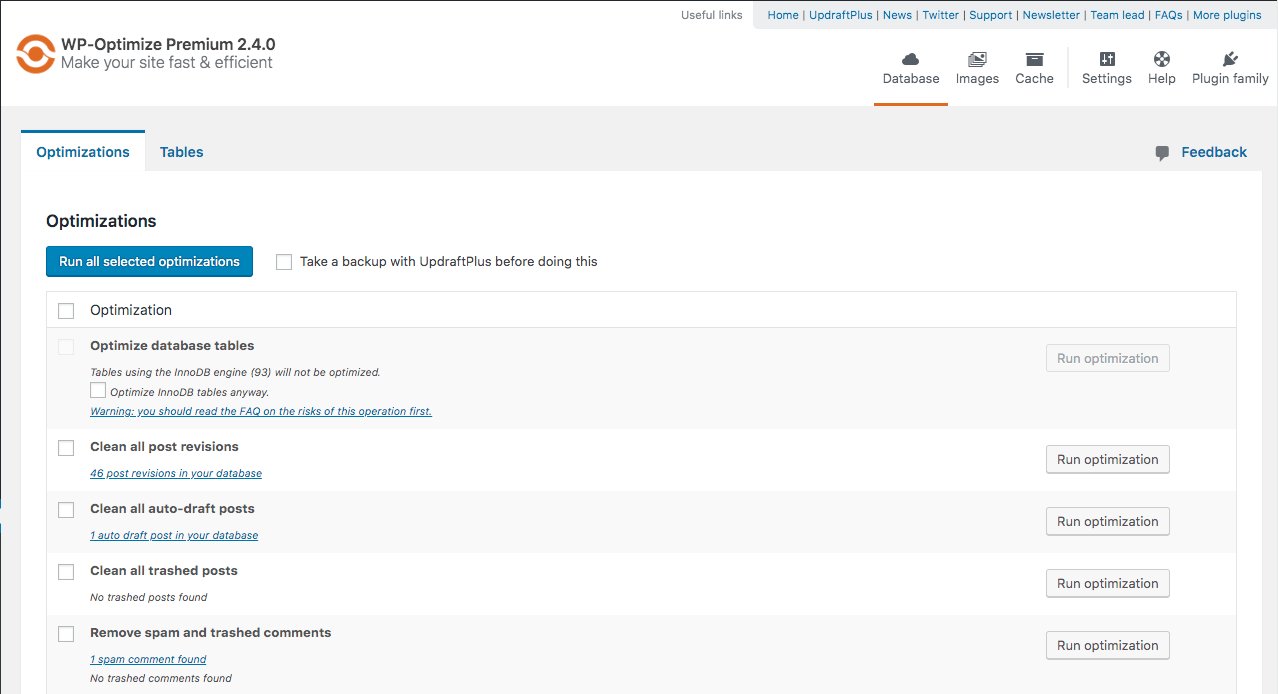
Task: Open the News useful link
Action: tap(897, 15)
